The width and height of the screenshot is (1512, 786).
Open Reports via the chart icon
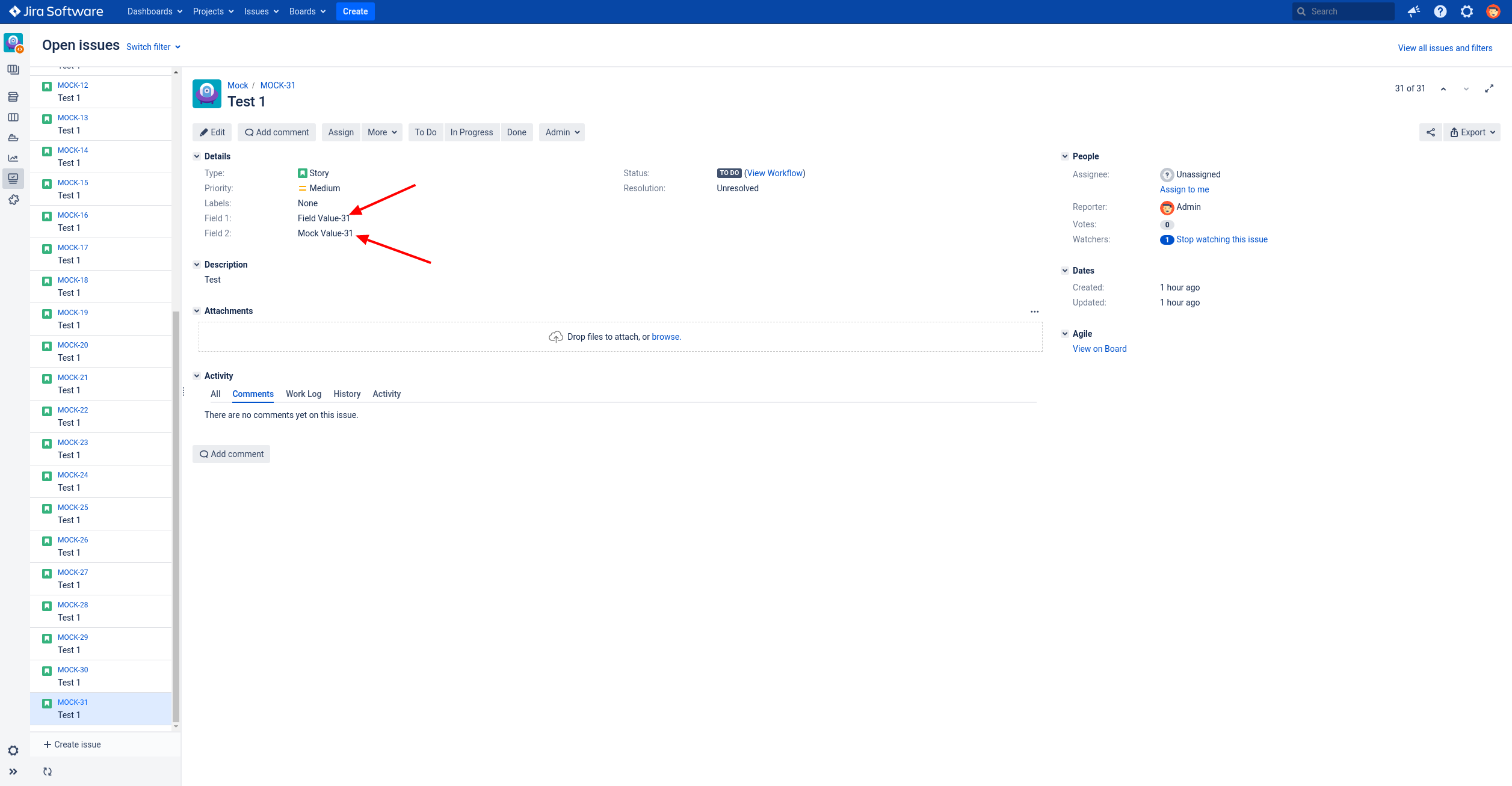(x=13, y=158)
